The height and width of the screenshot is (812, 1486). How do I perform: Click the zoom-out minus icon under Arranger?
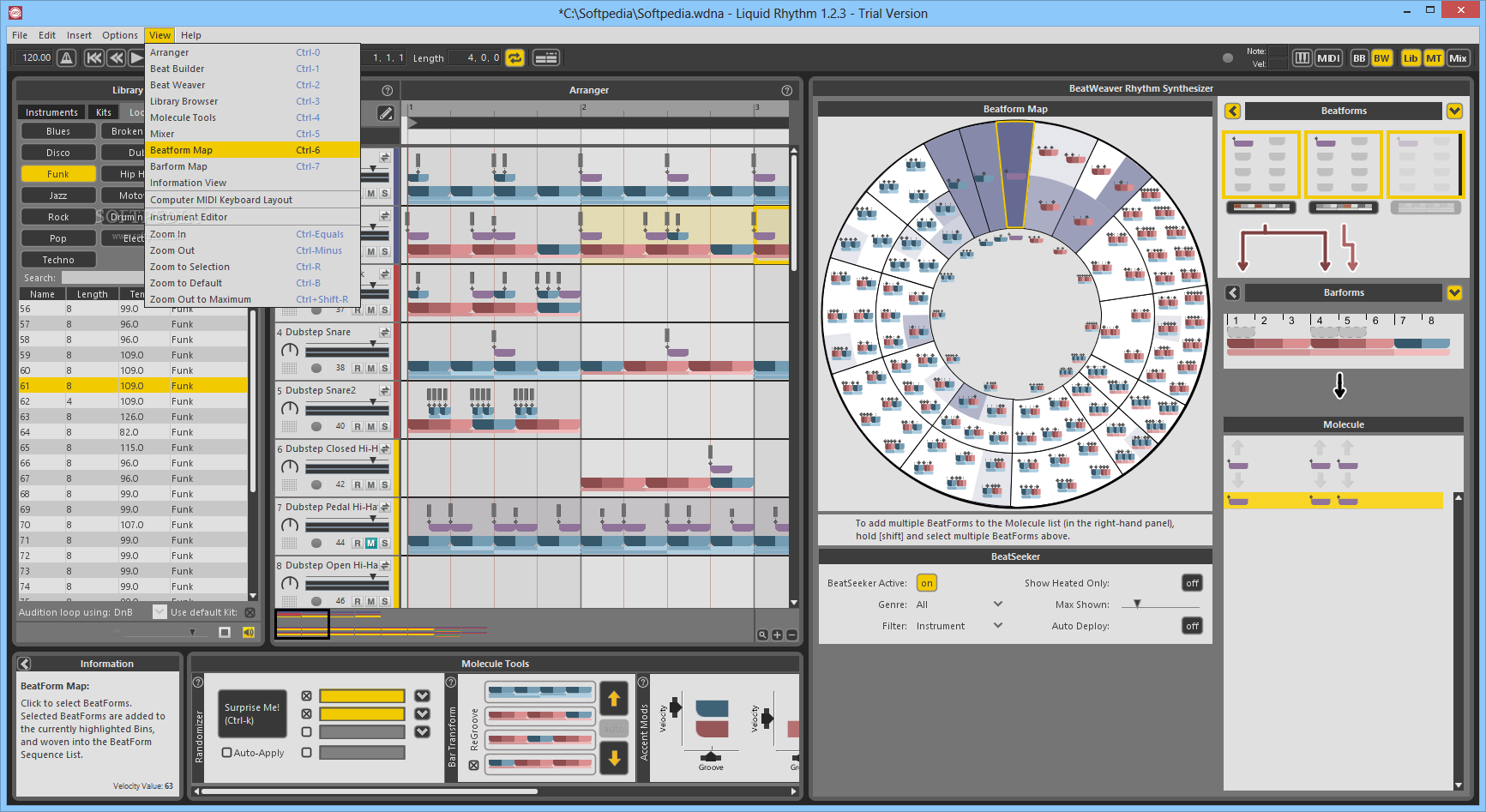tap(791, 635)
